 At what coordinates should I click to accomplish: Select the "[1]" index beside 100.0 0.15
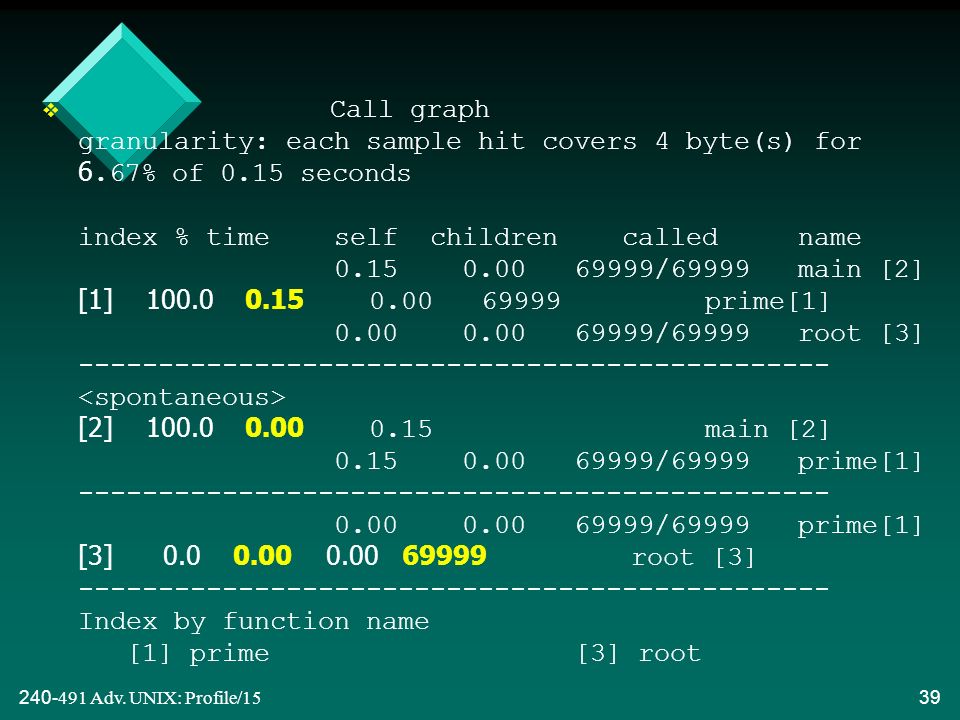pyautogui.click(x=96, y=300)
